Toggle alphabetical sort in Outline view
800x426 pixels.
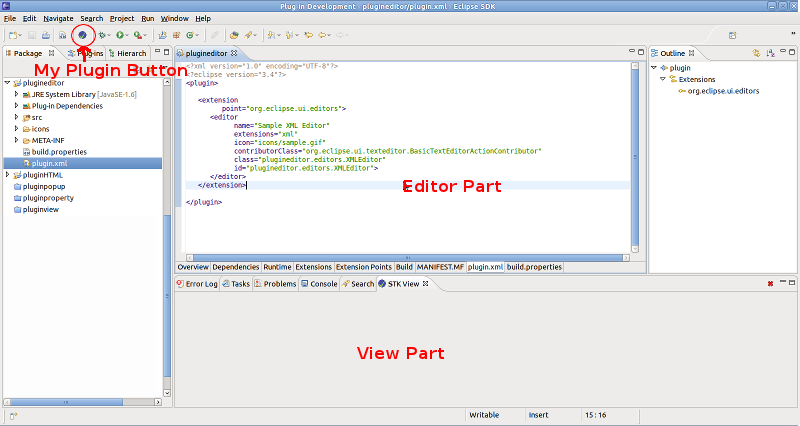tap(770, 53)
